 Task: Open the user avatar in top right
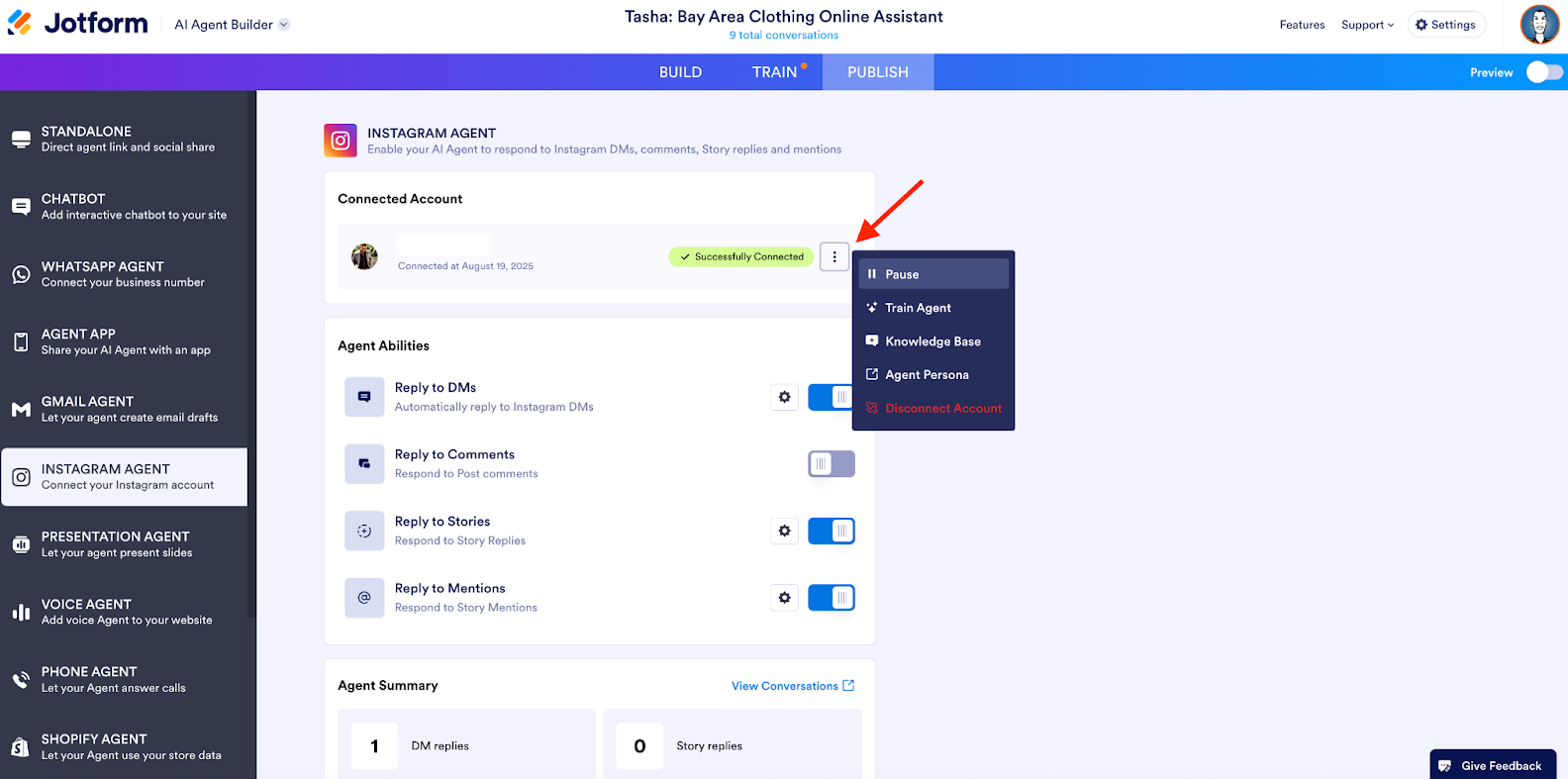tap(1539, 25)
